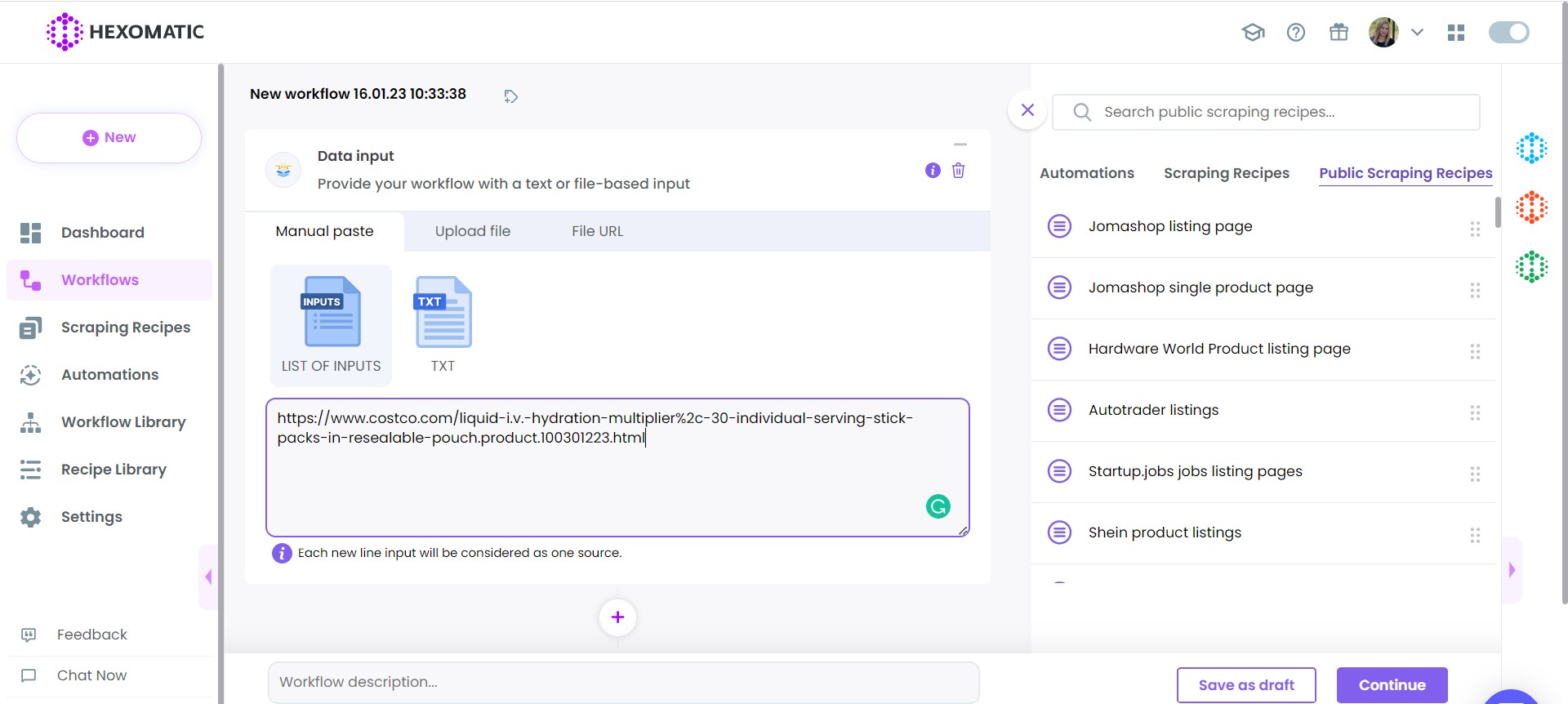The width and height of the screenshot is (1568, 704).
Task: Delete the Data input step via trash icon
Action: point(958,171)
